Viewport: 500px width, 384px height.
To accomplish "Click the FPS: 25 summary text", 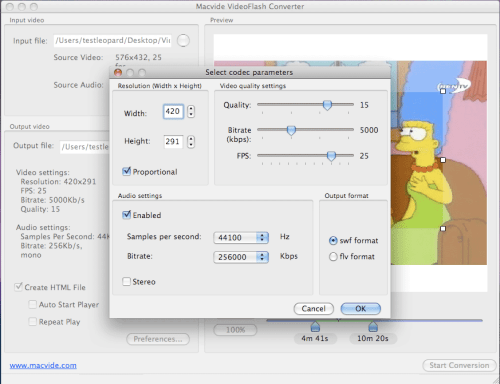I will 34,191.
